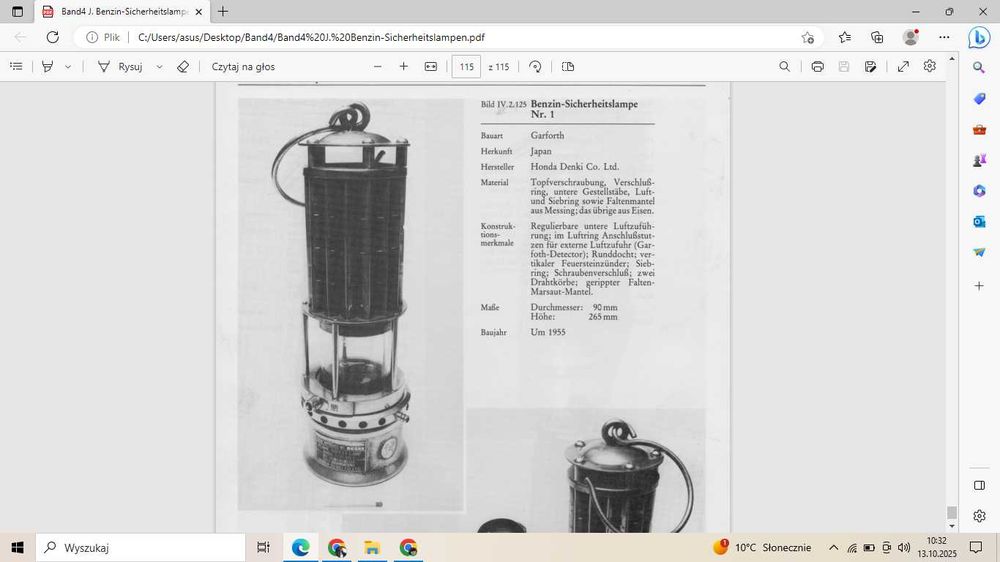Screen dimensions: 1000x562
Task: Select the eraser tool
Action: (183, 66)
